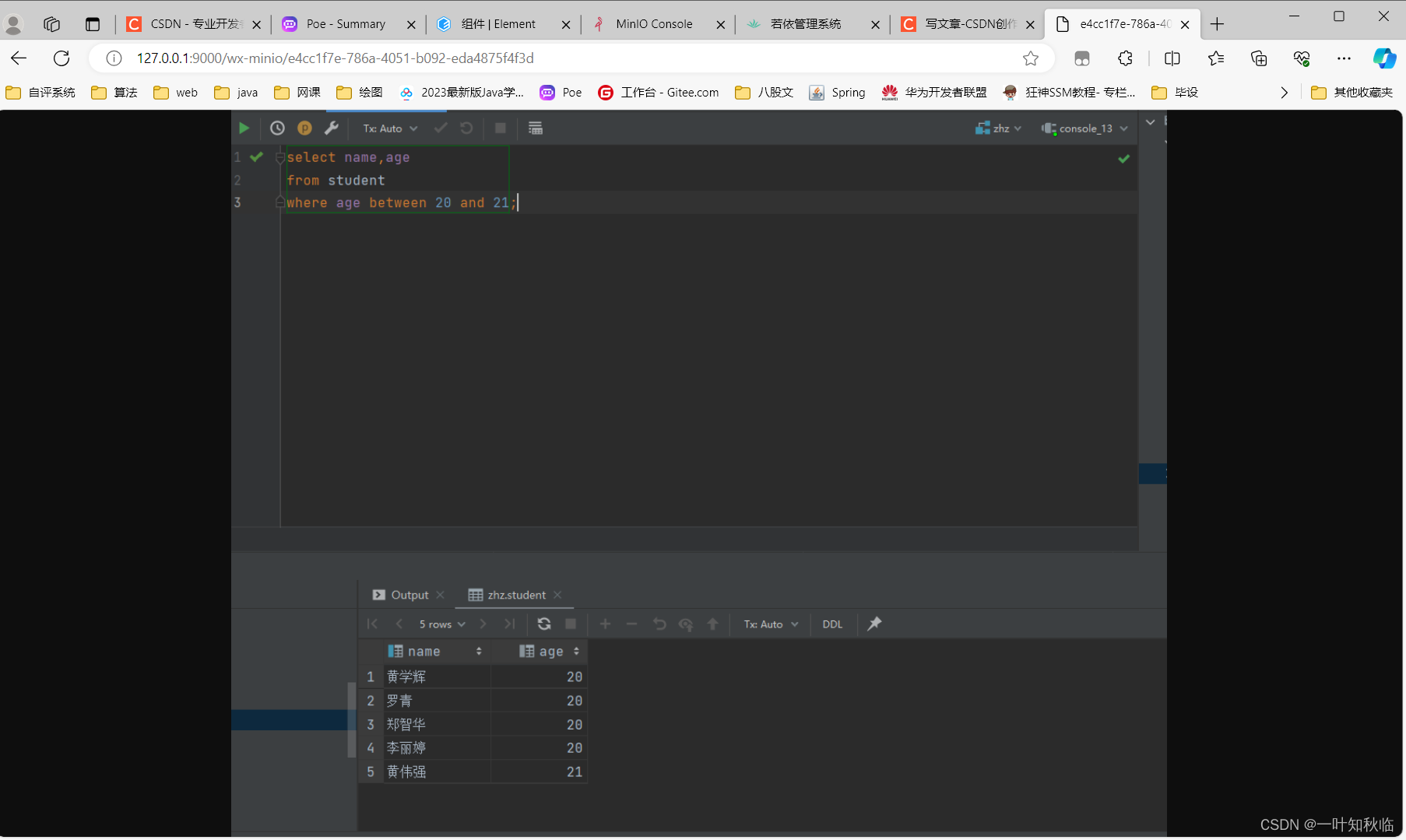The height and width of the screenshot is (840, 1406).
Task: Expand the console_13 selector dropdown
Action: point(1123,128)
